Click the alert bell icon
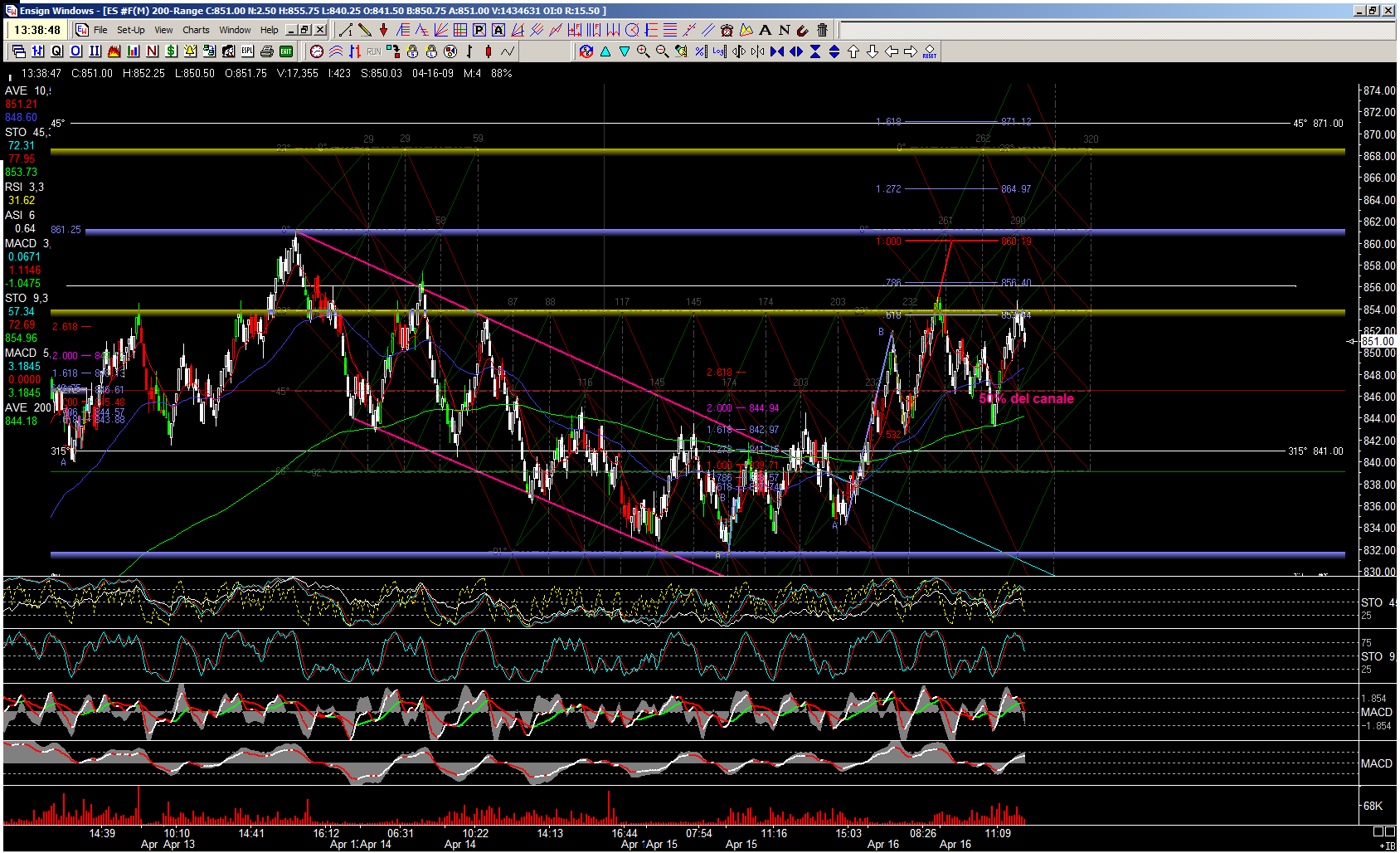 [190, 51]
